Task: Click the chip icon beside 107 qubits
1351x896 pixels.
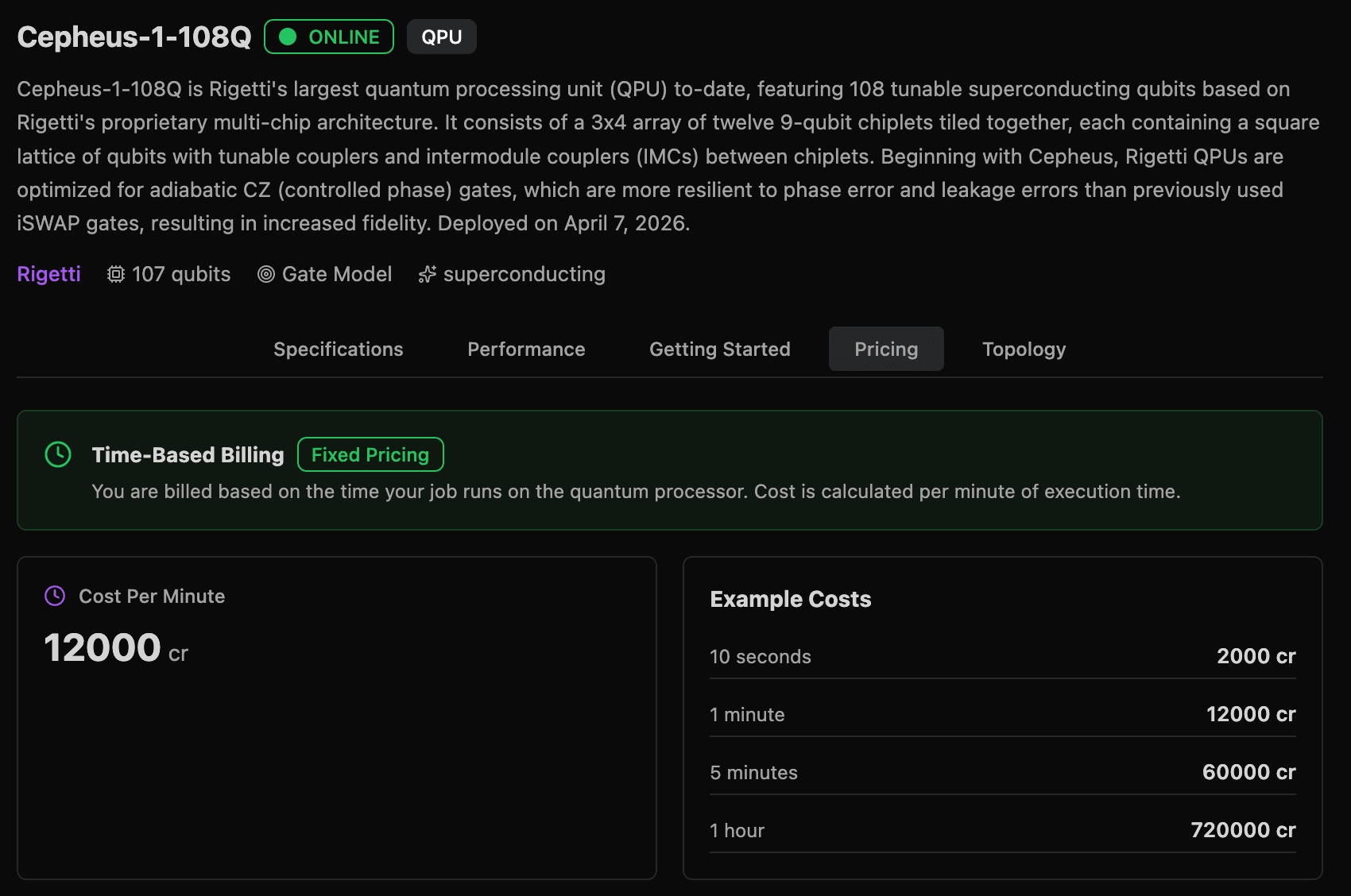Action: pyautogui.click(x=116, y=274)
